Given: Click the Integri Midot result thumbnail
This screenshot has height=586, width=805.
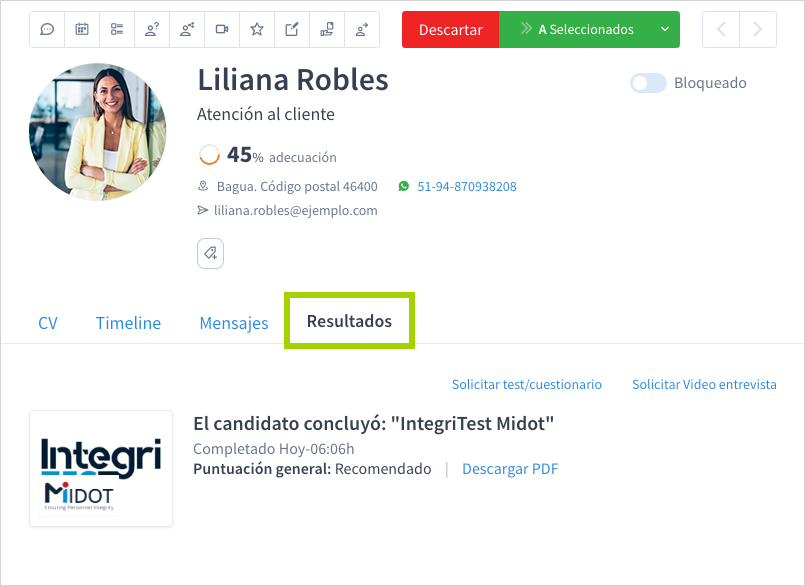Looking at the screenshot, I should (x=100, y=467).
